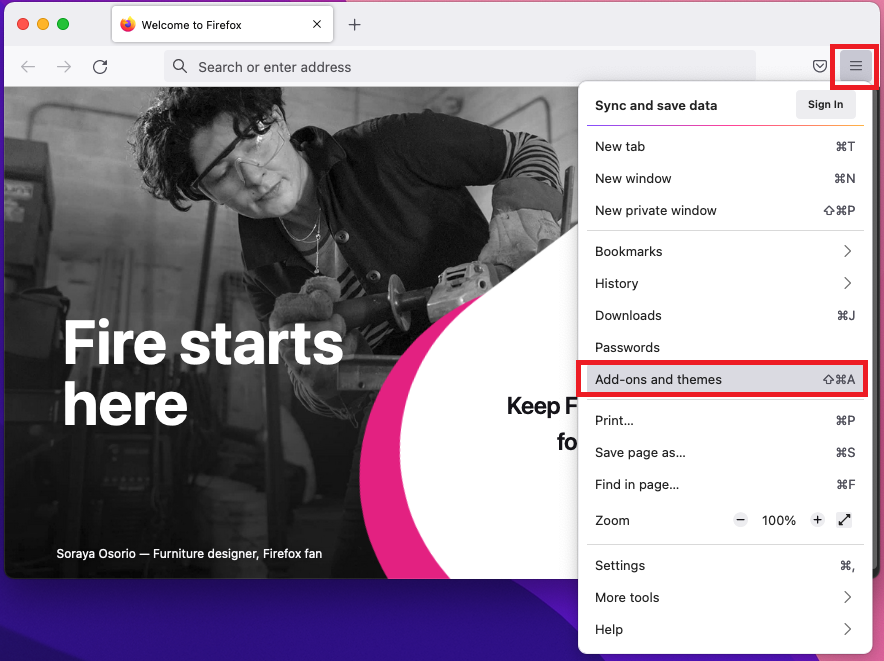Minimize window with the yellow button
This screenshot has height=661, width=884.
43,24
